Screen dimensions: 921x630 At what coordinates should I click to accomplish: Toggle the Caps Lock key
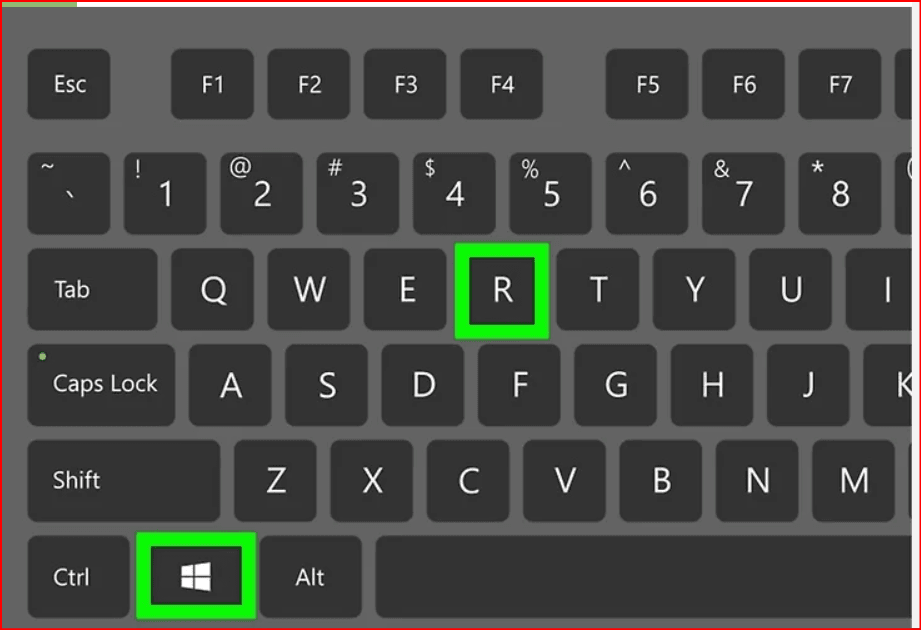101,385
